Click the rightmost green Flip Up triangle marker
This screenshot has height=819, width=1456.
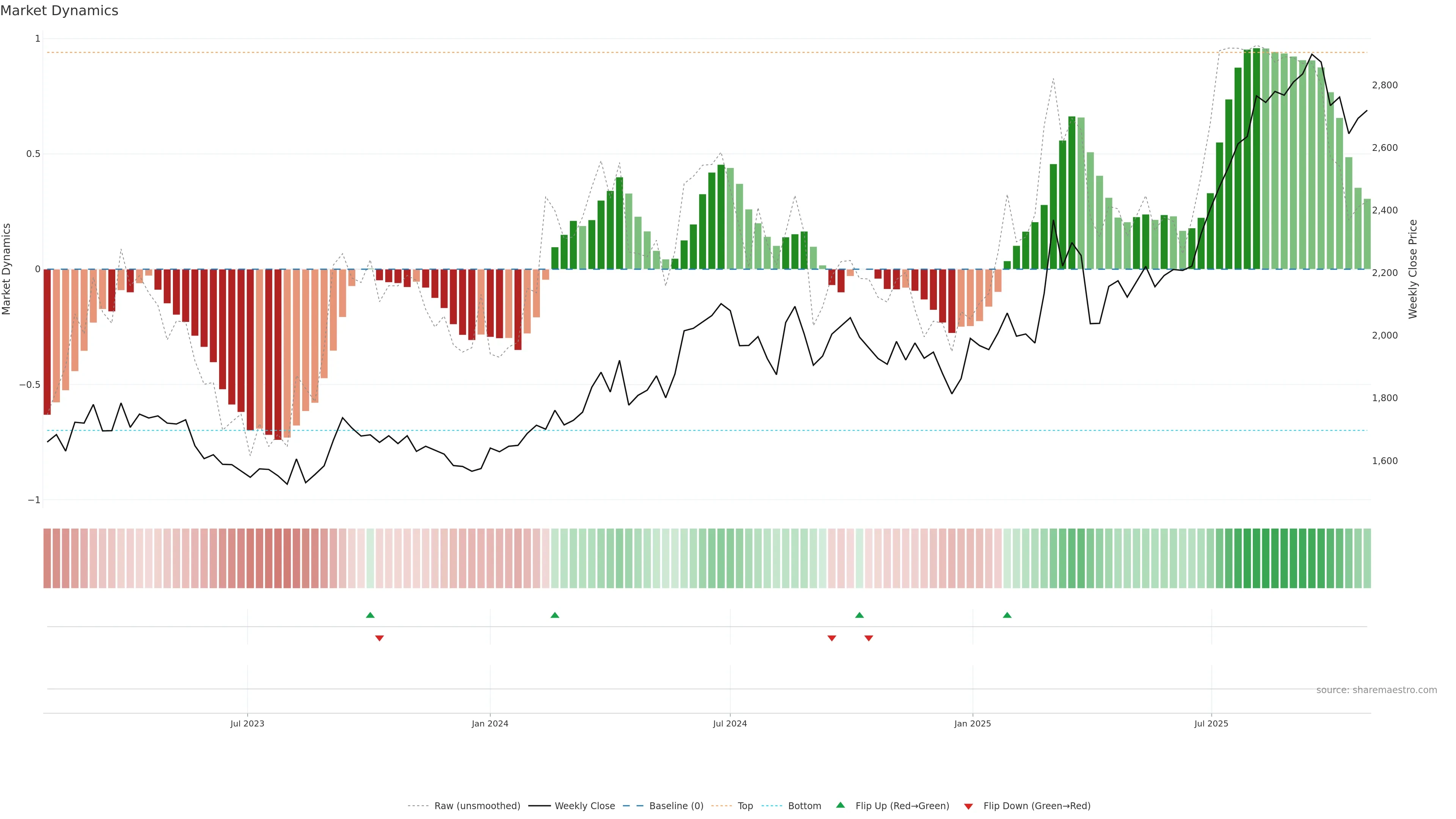pos(1007,615)
